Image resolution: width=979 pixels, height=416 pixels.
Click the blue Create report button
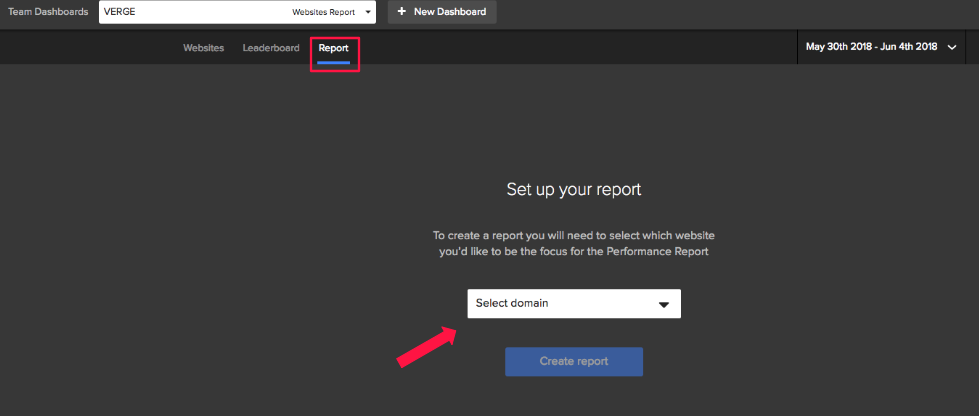[573, 361]
